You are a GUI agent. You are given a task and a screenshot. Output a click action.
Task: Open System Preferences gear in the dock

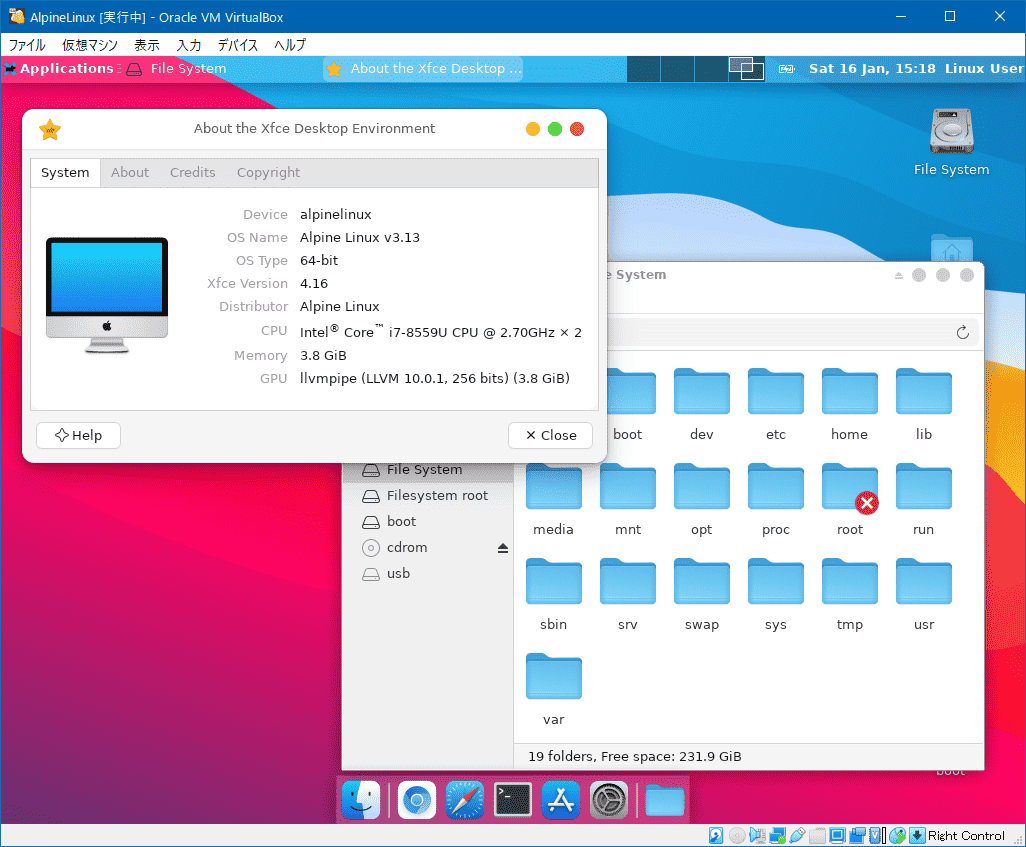[609, 800]
